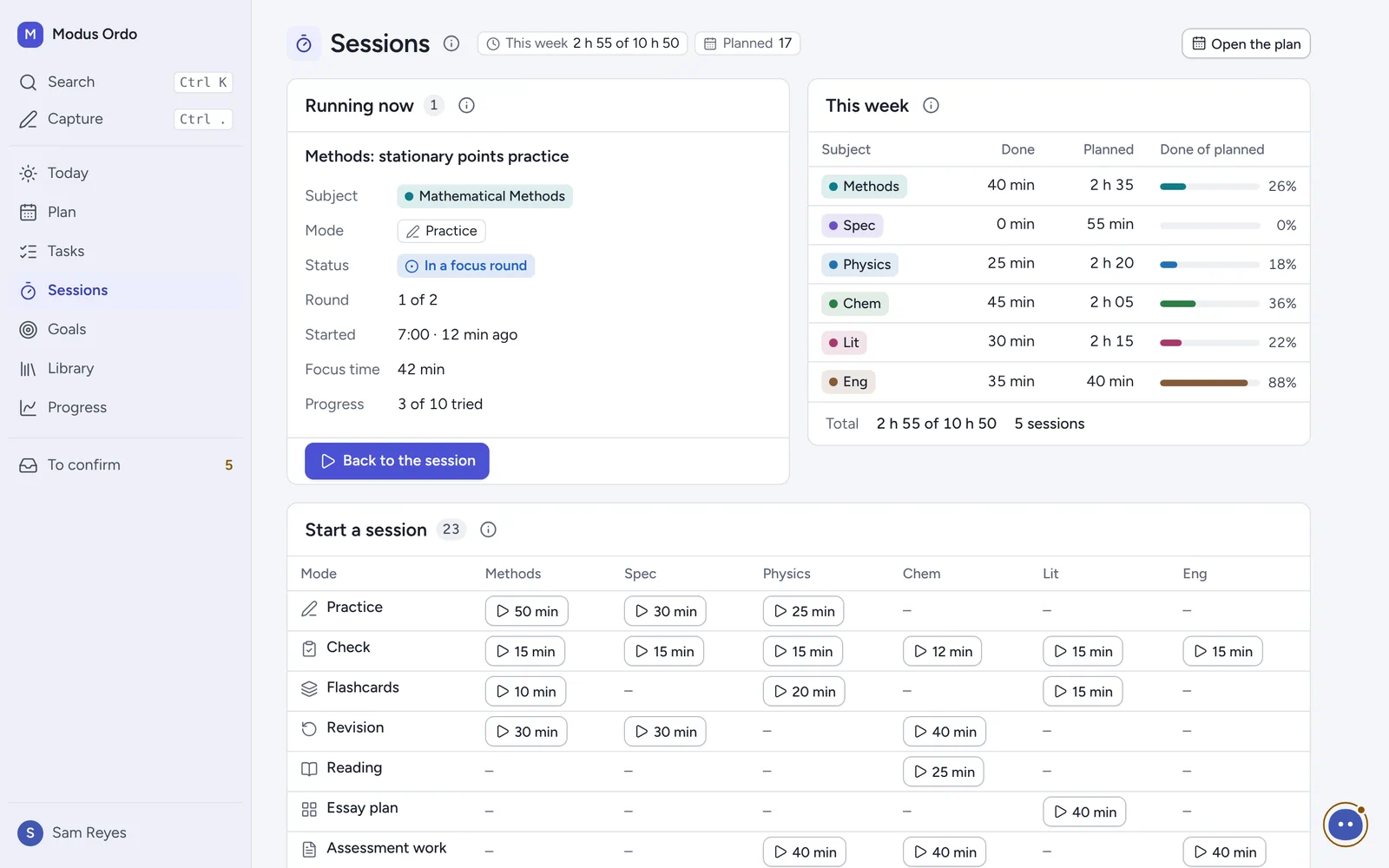
Task: Start the 20 min Physics Flashcards session
Action: point(804,692)
